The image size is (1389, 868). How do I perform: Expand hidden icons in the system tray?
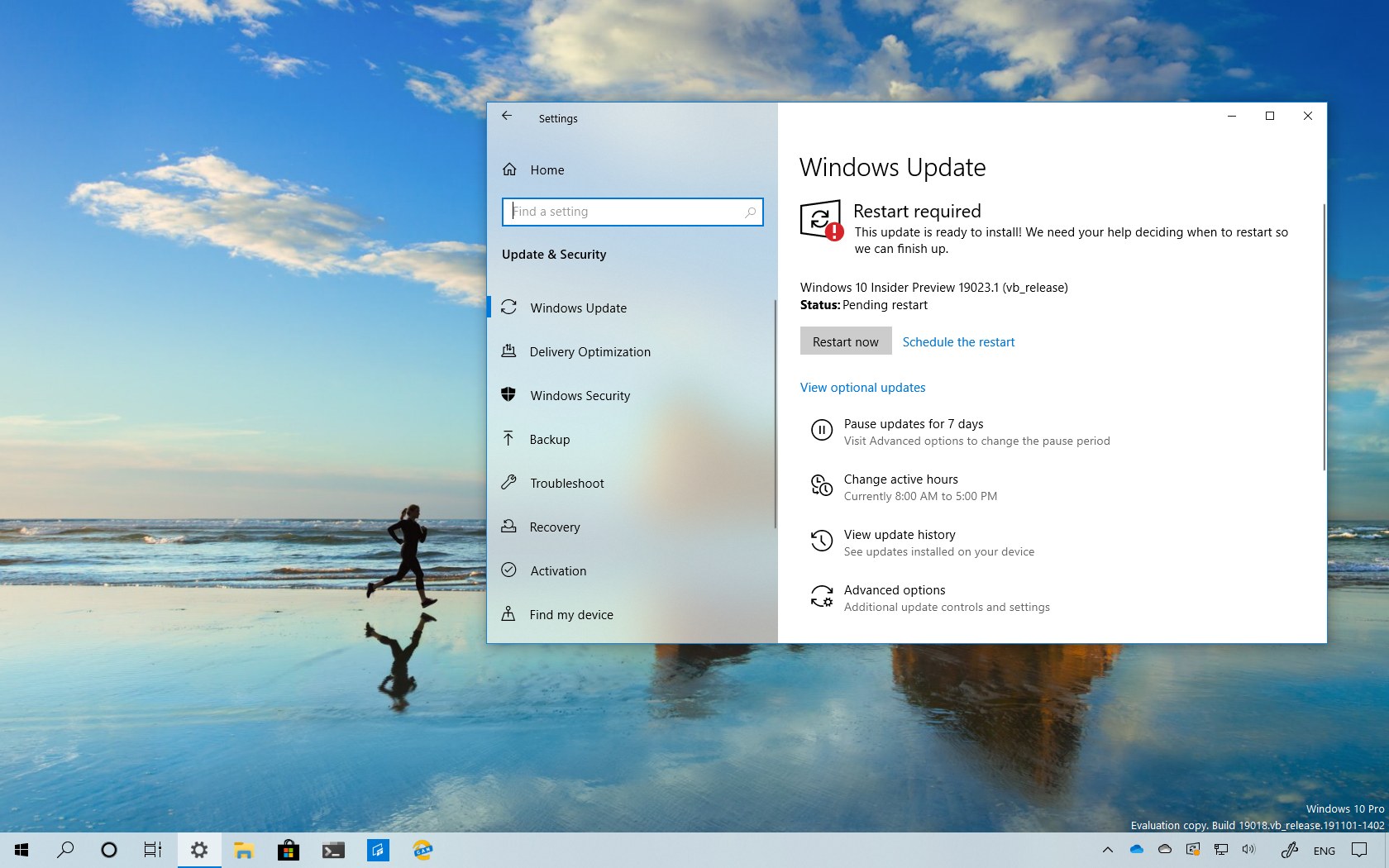1107,850
